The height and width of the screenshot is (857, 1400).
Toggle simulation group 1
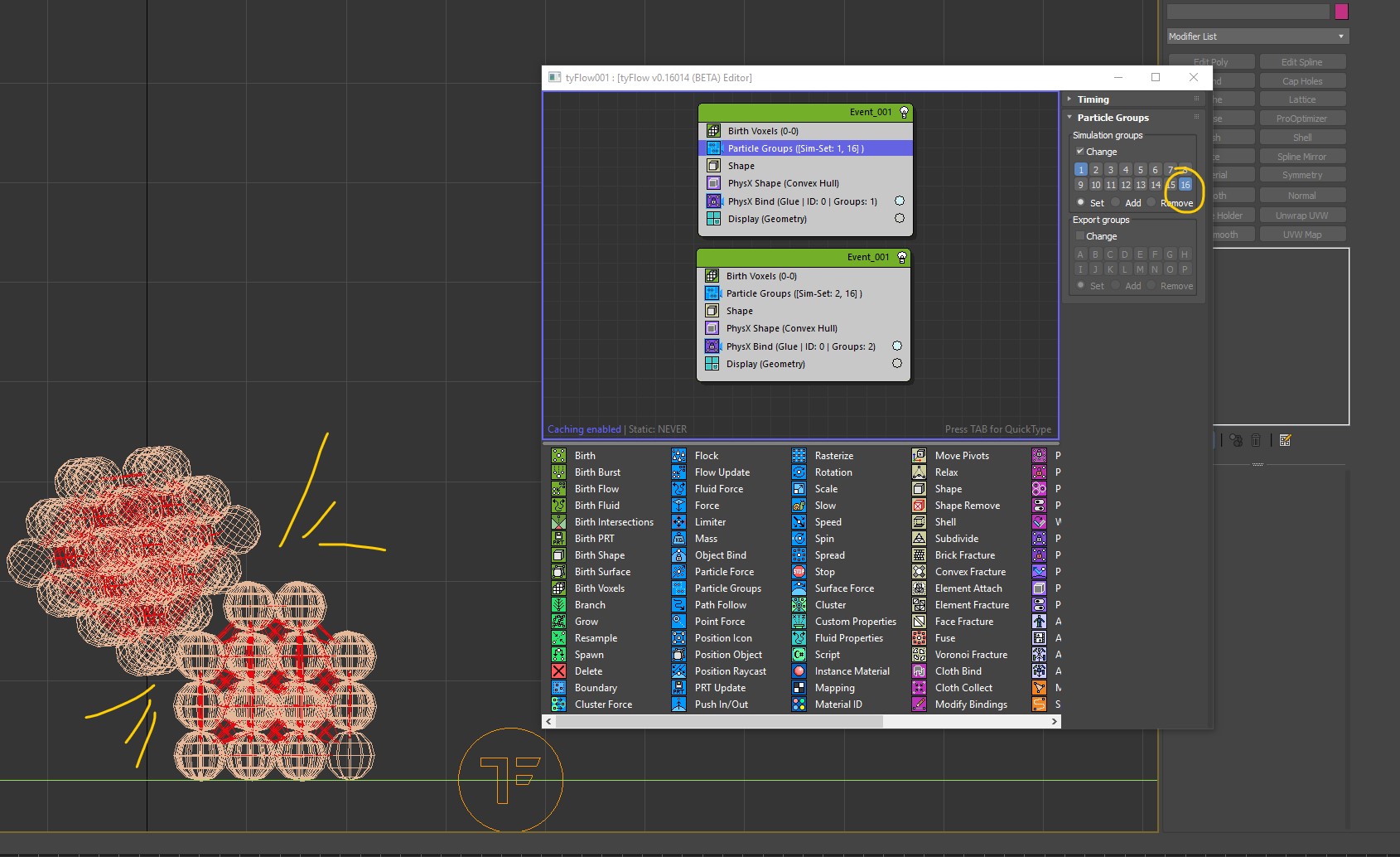[1081, 170]
